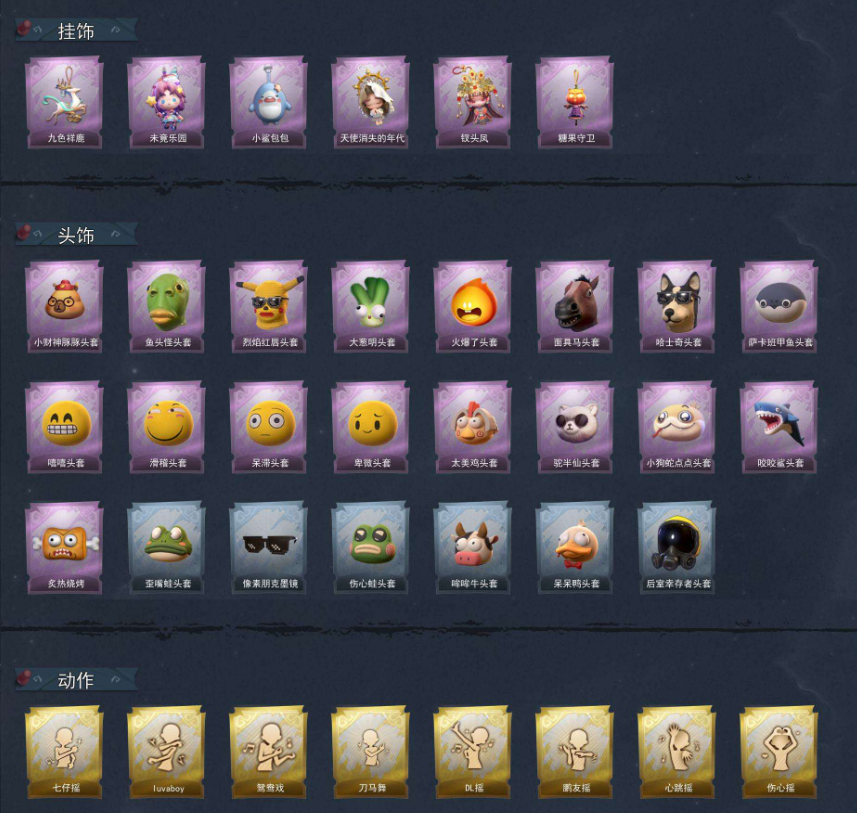Select the 九色祥鹿 deer pendant item
The width and height of the screenshot is (857, 813).
click(x=64, y=102)
